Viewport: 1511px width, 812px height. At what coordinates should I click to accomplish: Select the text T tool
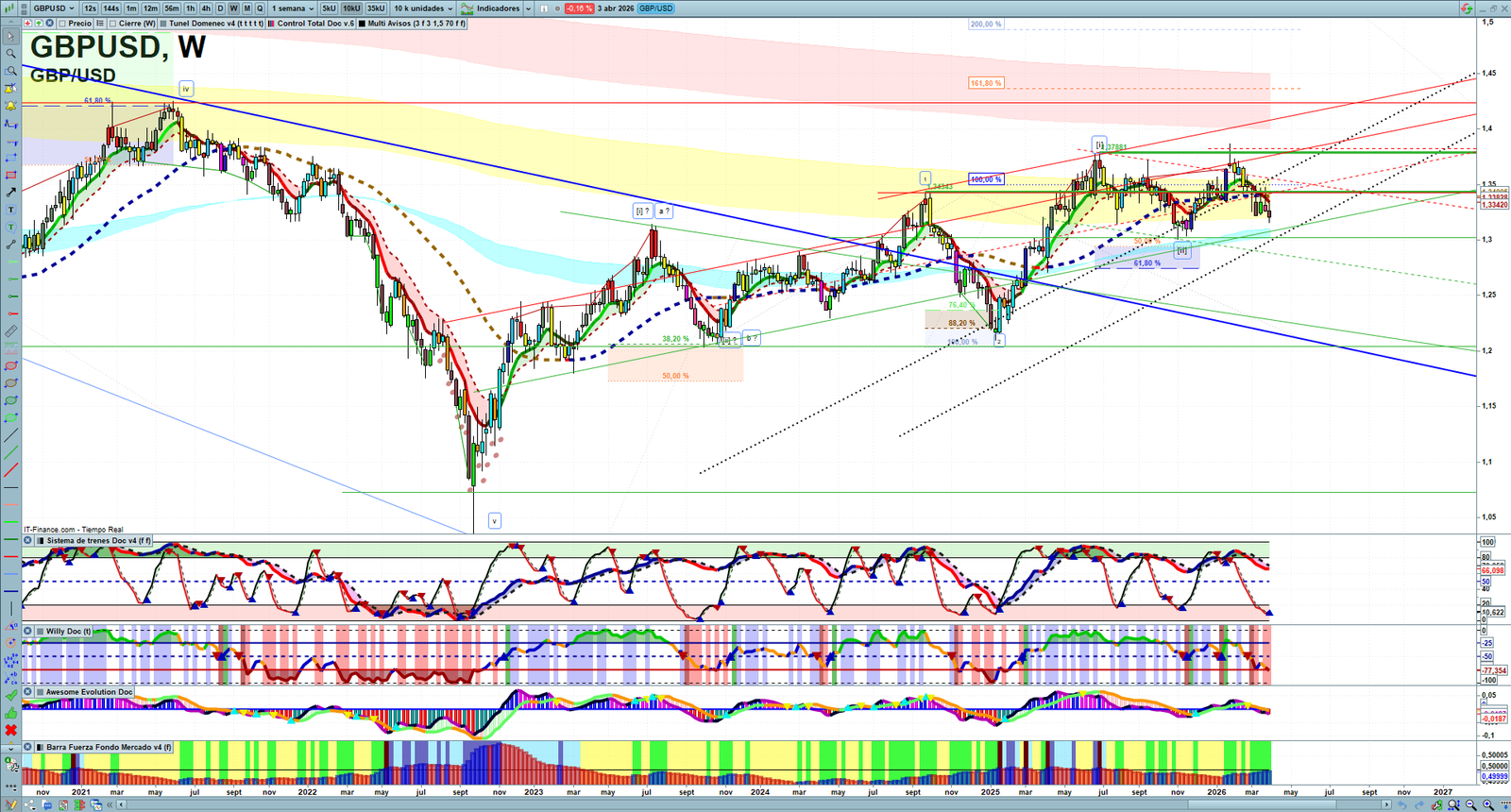click(10, 210)
